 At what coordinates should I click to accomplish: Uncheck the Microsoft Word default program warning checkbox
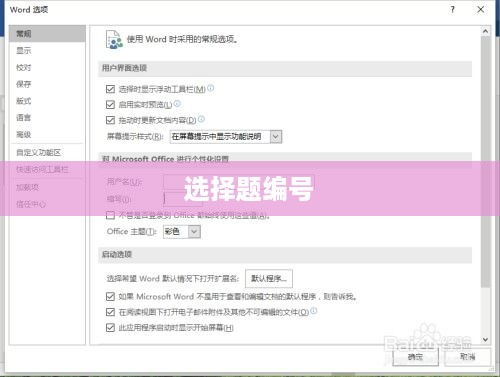point(110,296)
